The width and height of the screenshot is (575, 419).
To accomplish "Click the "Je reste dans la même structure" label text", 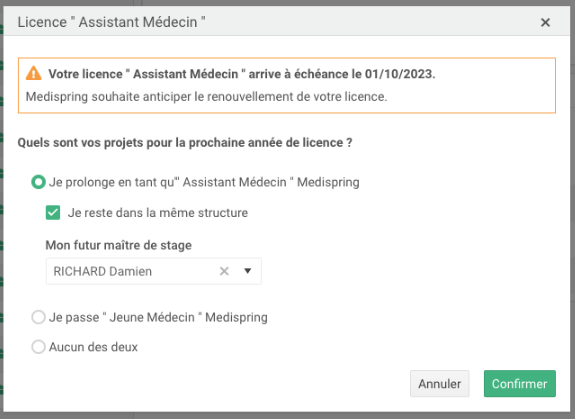I will pos(158,213).
